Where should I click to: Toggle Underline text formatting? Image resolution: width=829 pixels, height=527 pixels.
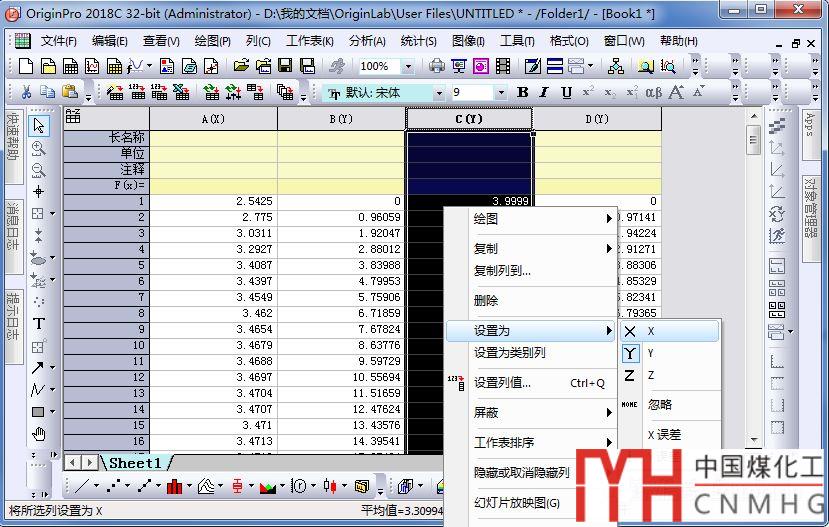[567, 92]
